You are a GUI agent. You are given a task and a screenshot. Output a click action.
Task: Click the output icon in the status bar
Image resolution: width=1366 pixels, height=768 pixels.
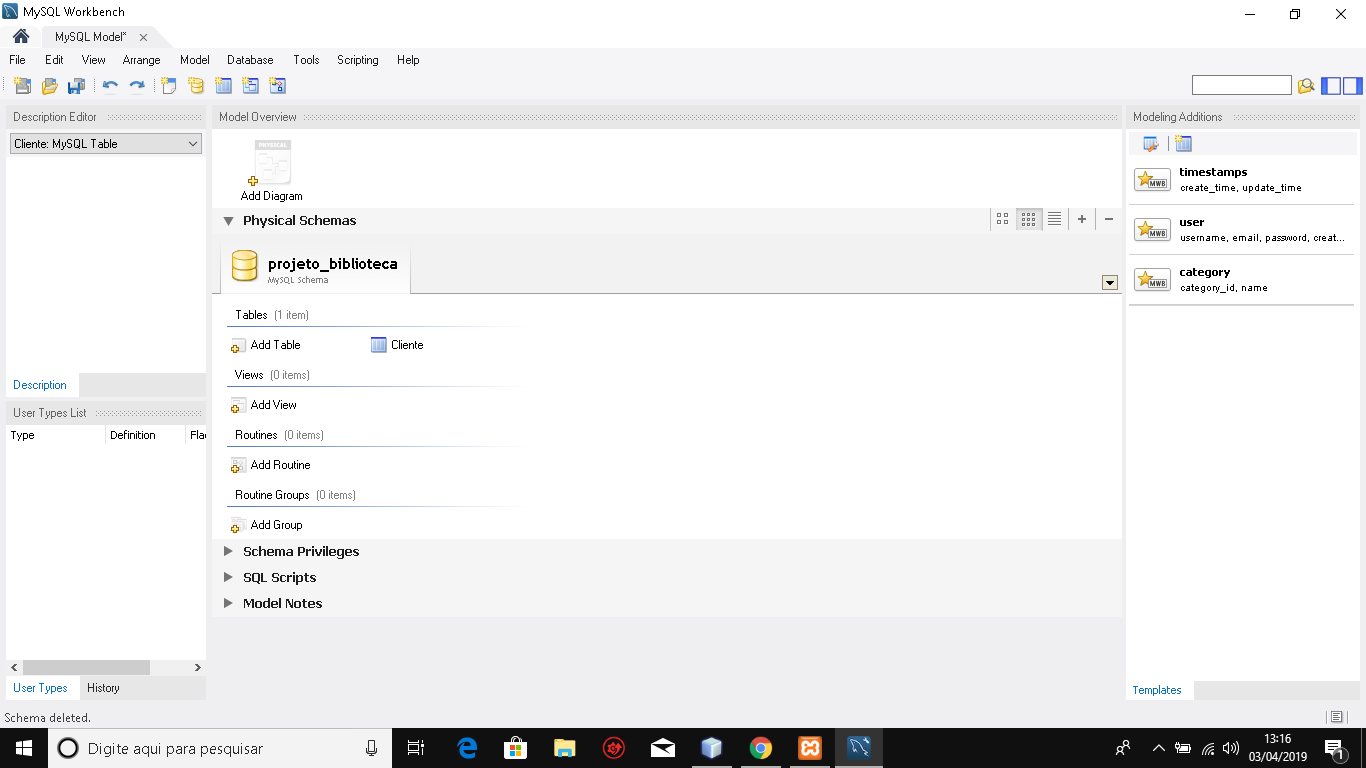click(1336, 717)
